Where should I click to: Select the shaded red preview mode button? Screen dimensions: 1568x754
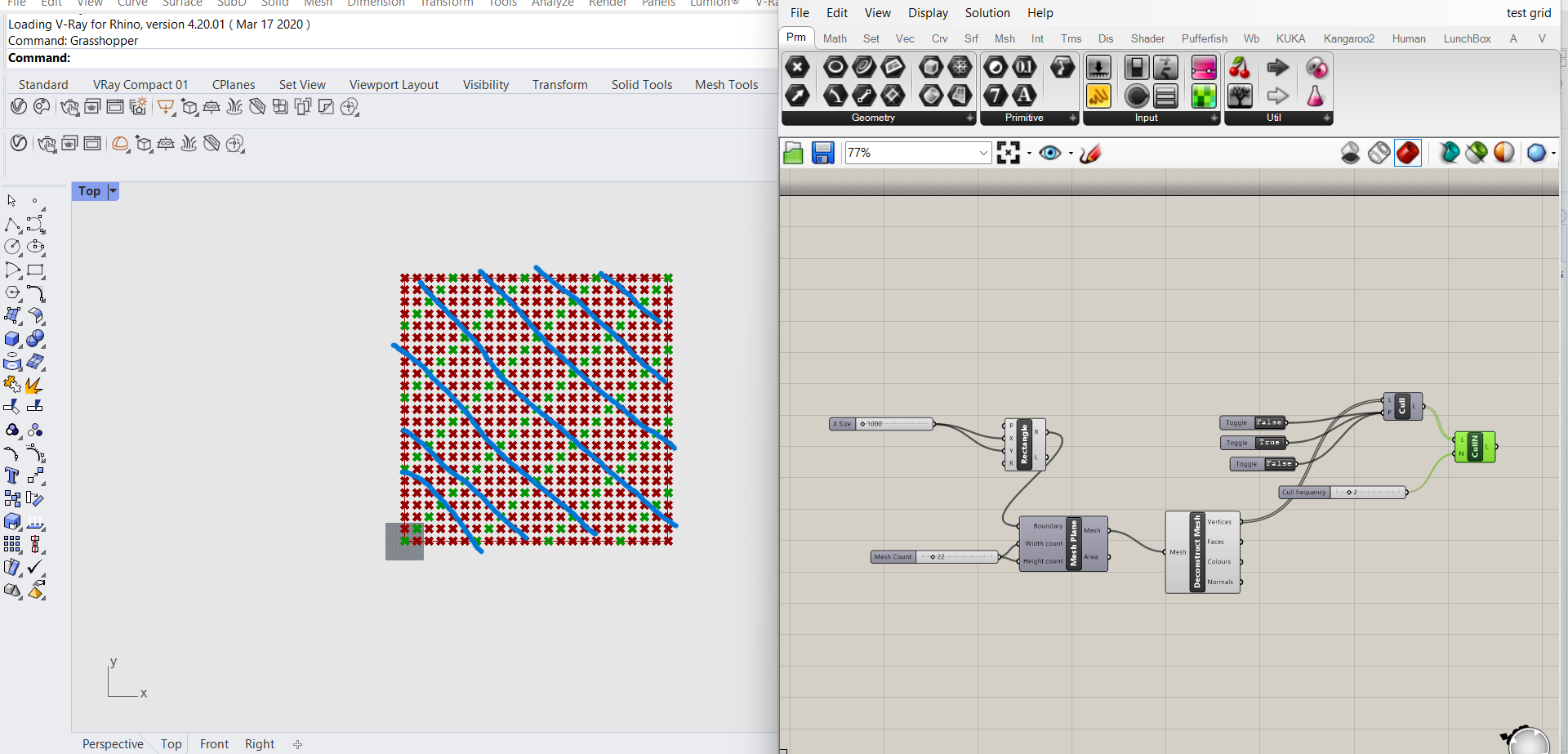[1408, 153]
